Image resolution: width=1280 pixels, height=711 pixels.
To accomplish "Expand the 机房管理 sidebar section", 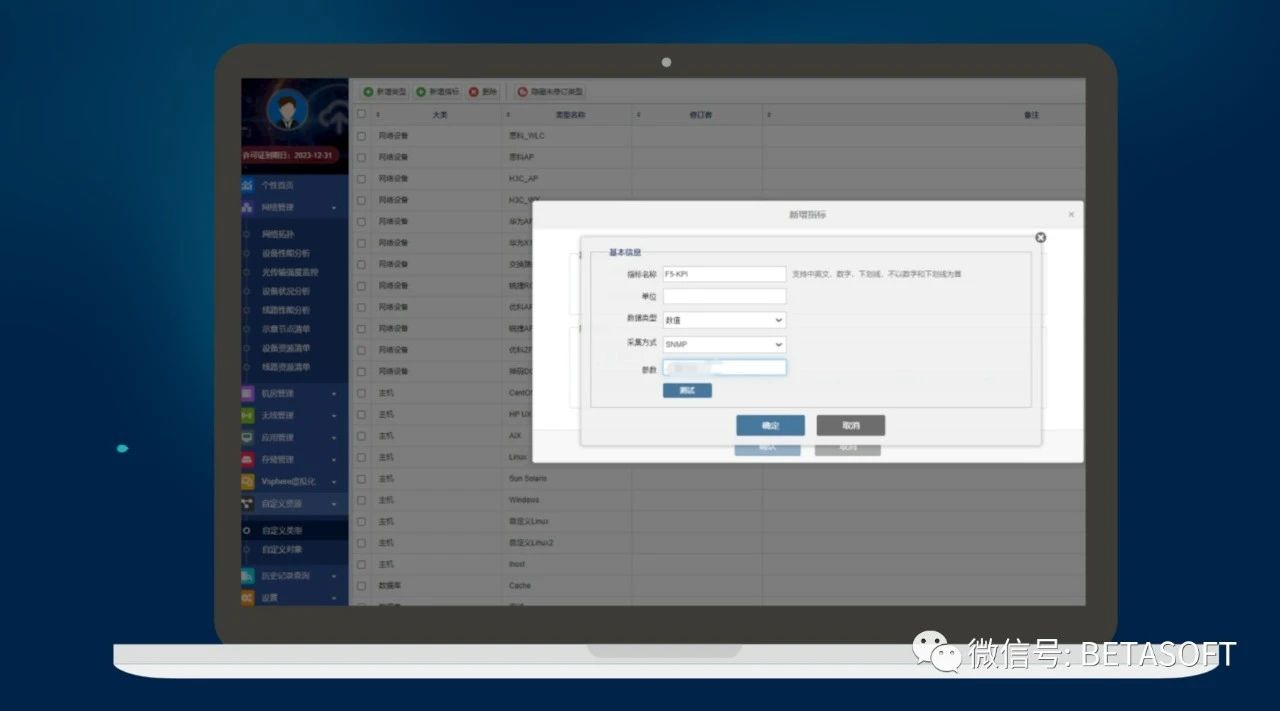I will click(290, 394).
